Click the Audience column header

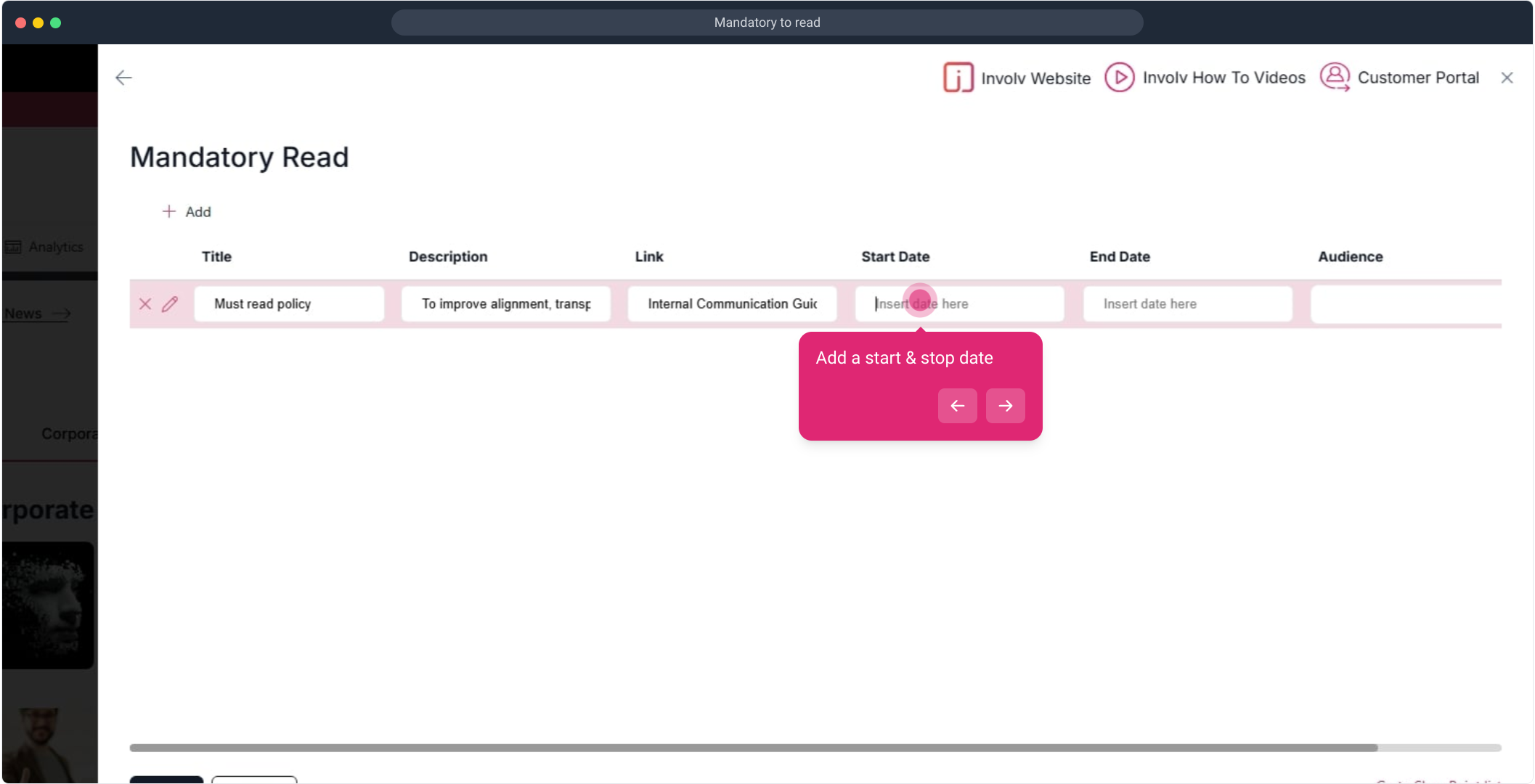point(1351,256)
